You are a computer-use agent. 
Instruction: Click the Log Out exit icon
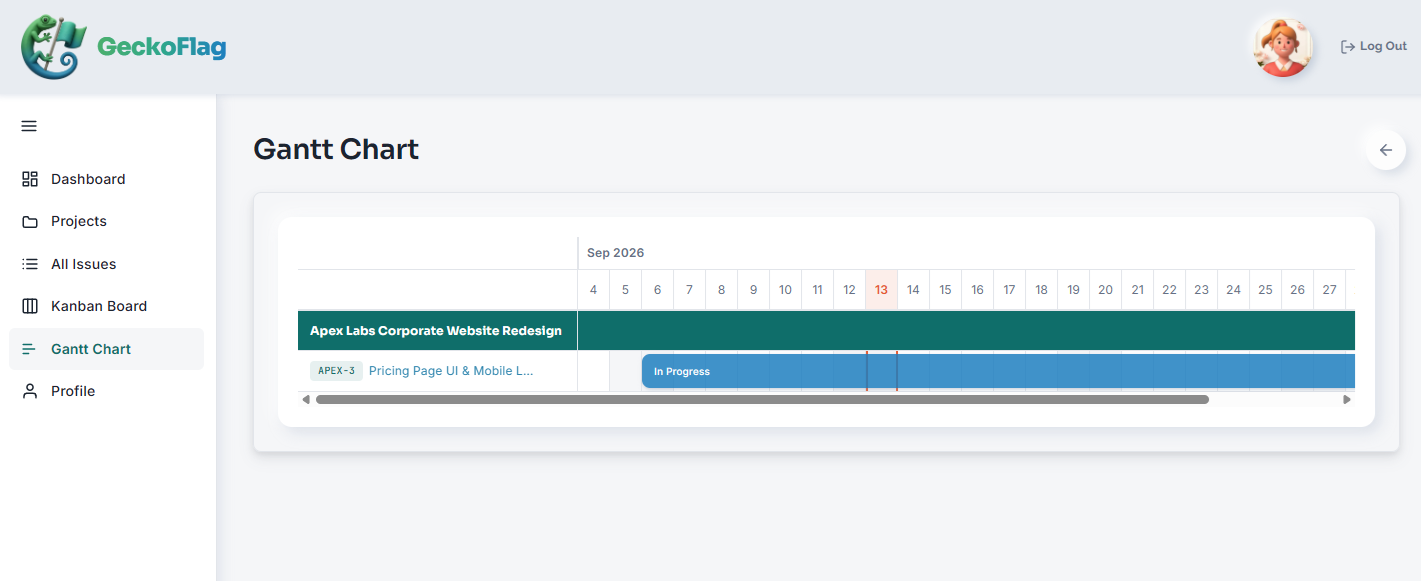(1348, 46)
